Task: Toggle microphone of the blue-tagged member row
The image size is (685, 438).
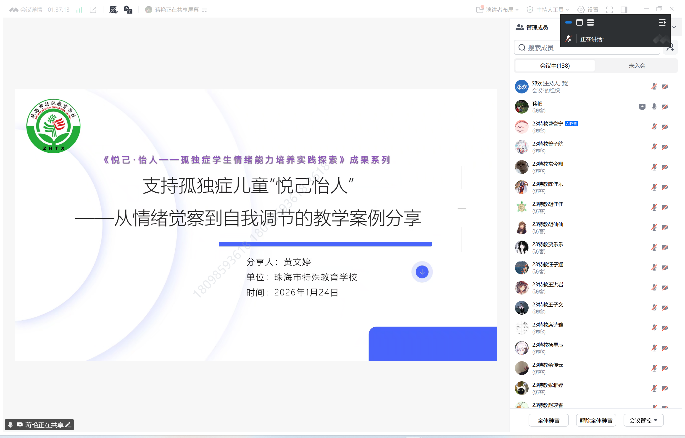Action: click(x=654, y=127)
